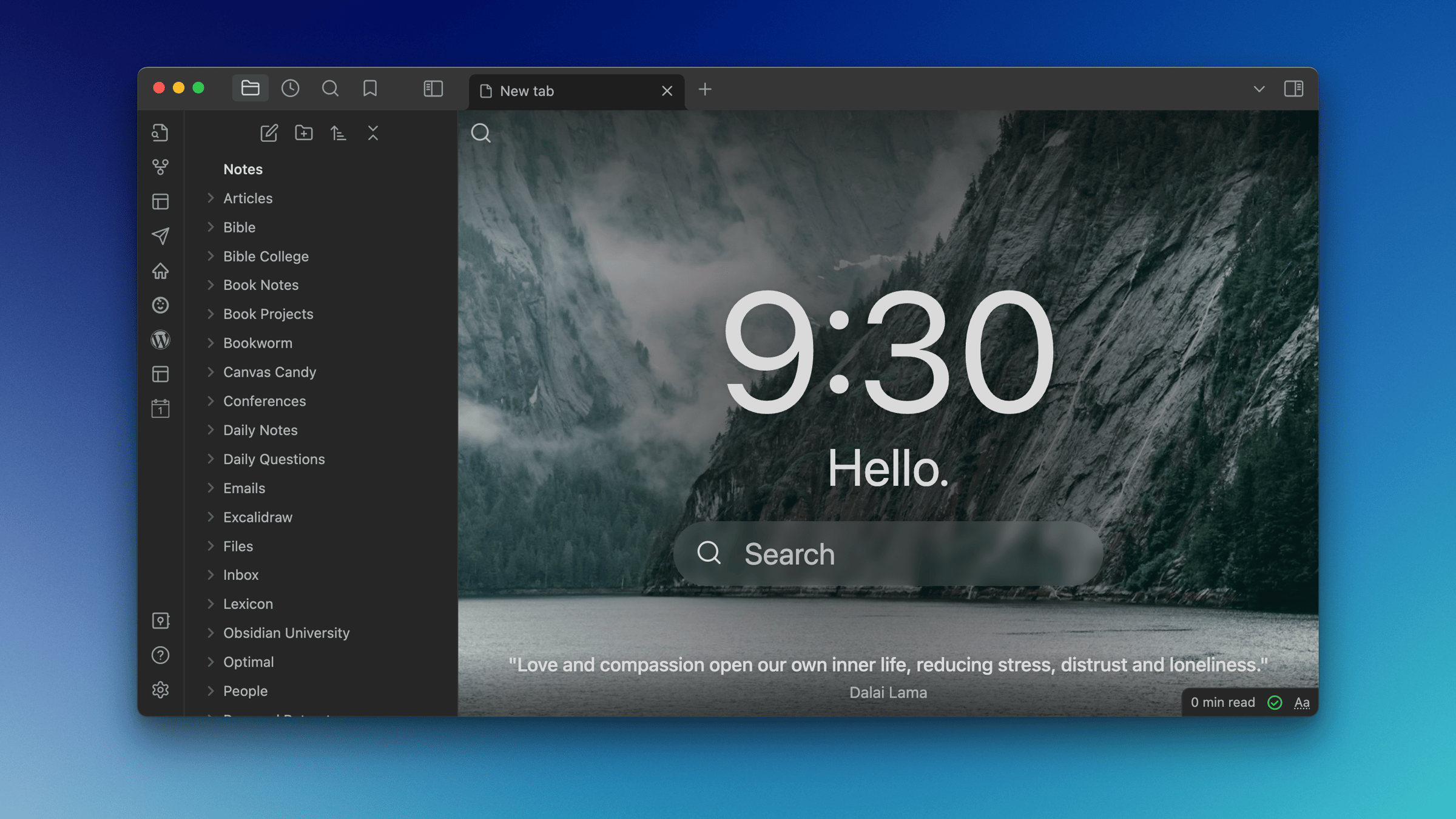Screen dimensions: 1456x819
Task: Open the homepage house icon
Action: click(x=160, y=271)
